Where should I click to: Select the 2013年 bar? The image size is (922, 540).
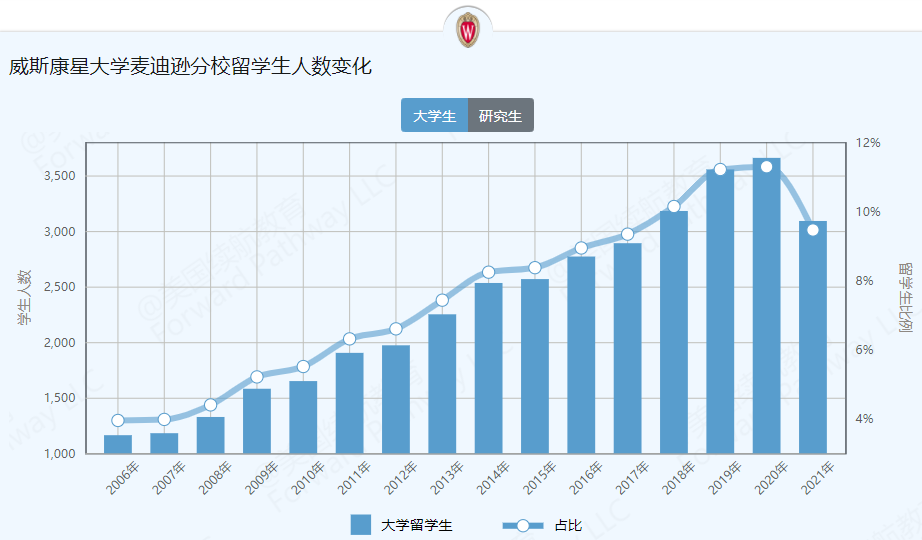pos(442,384)
